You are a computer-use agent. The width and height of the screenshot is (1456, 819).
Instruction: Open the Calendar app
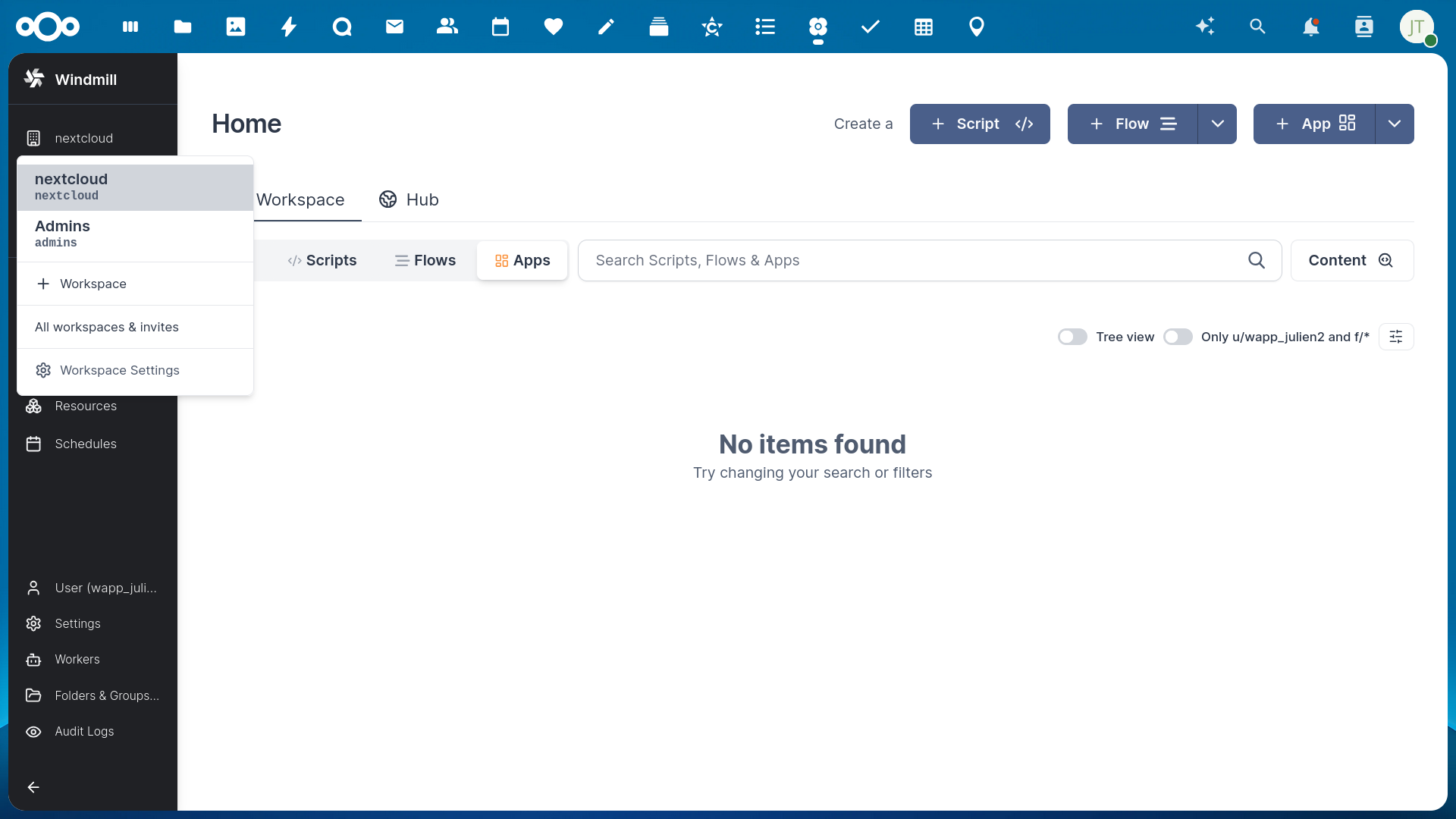point(500,27)
